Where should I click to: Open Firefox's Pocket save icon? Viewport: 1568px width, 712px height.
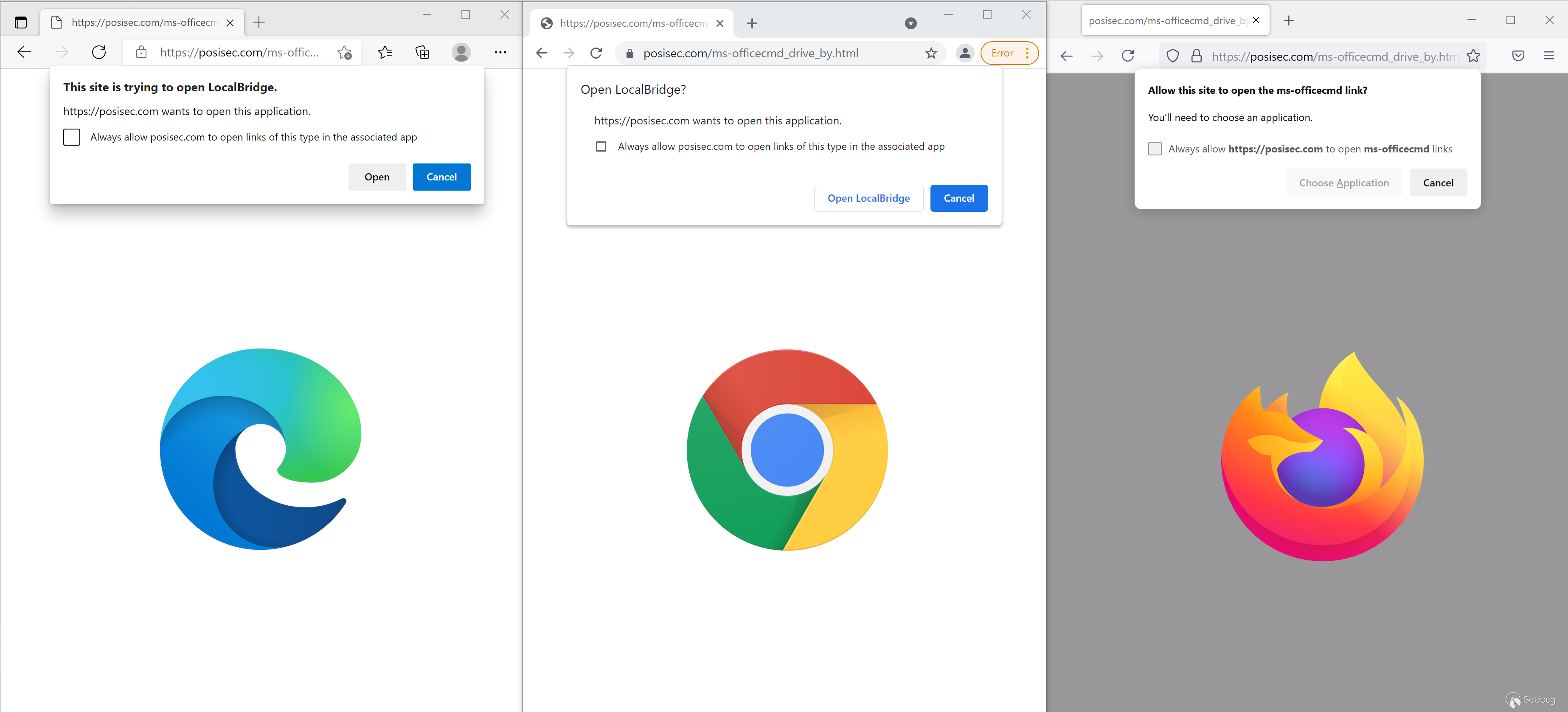tap(1518, 56)
